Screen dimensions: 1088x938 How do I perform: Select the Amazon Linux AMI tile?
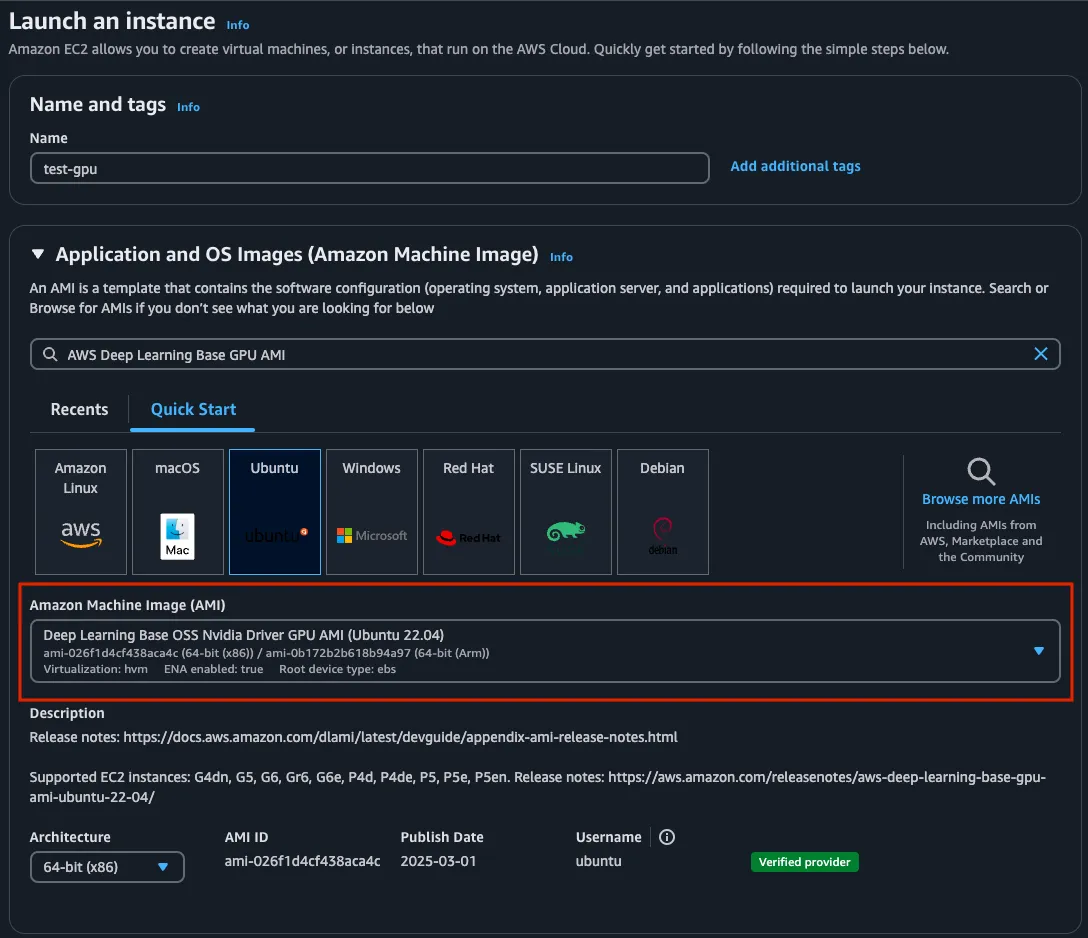[80, 511]
